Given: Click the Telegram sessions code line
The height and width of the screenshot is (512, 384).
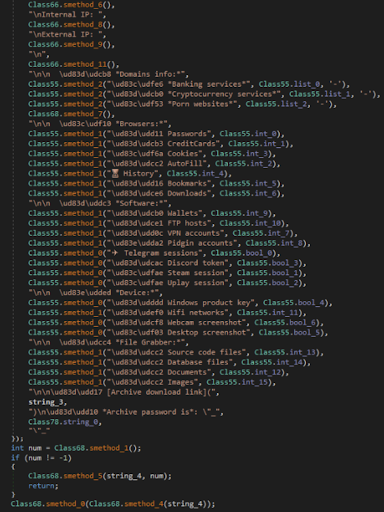Looking at the screenshot, I should click(x=154, y=253).
